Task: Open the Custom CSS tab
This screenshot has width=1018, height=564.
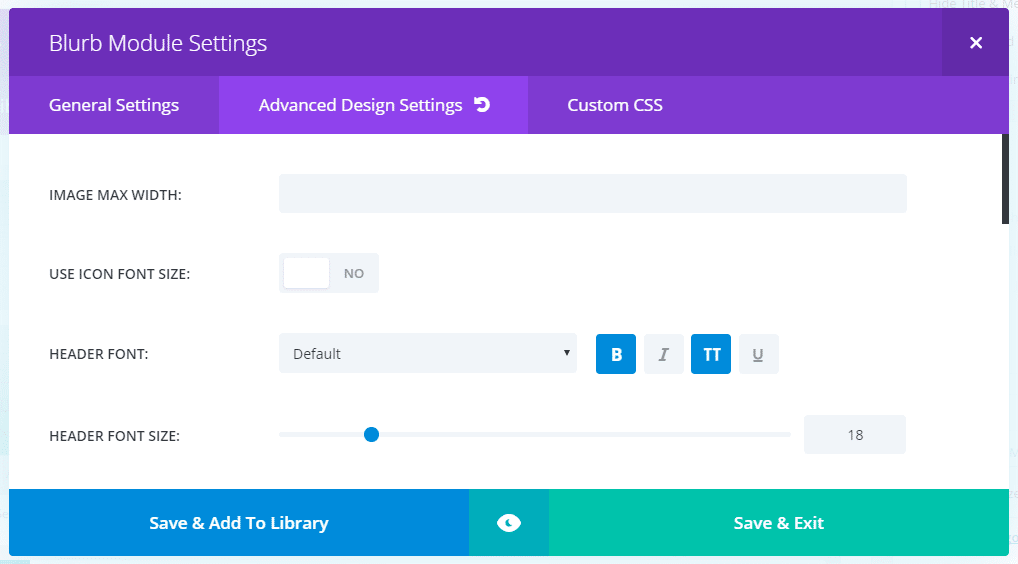Action: [615, 105]
